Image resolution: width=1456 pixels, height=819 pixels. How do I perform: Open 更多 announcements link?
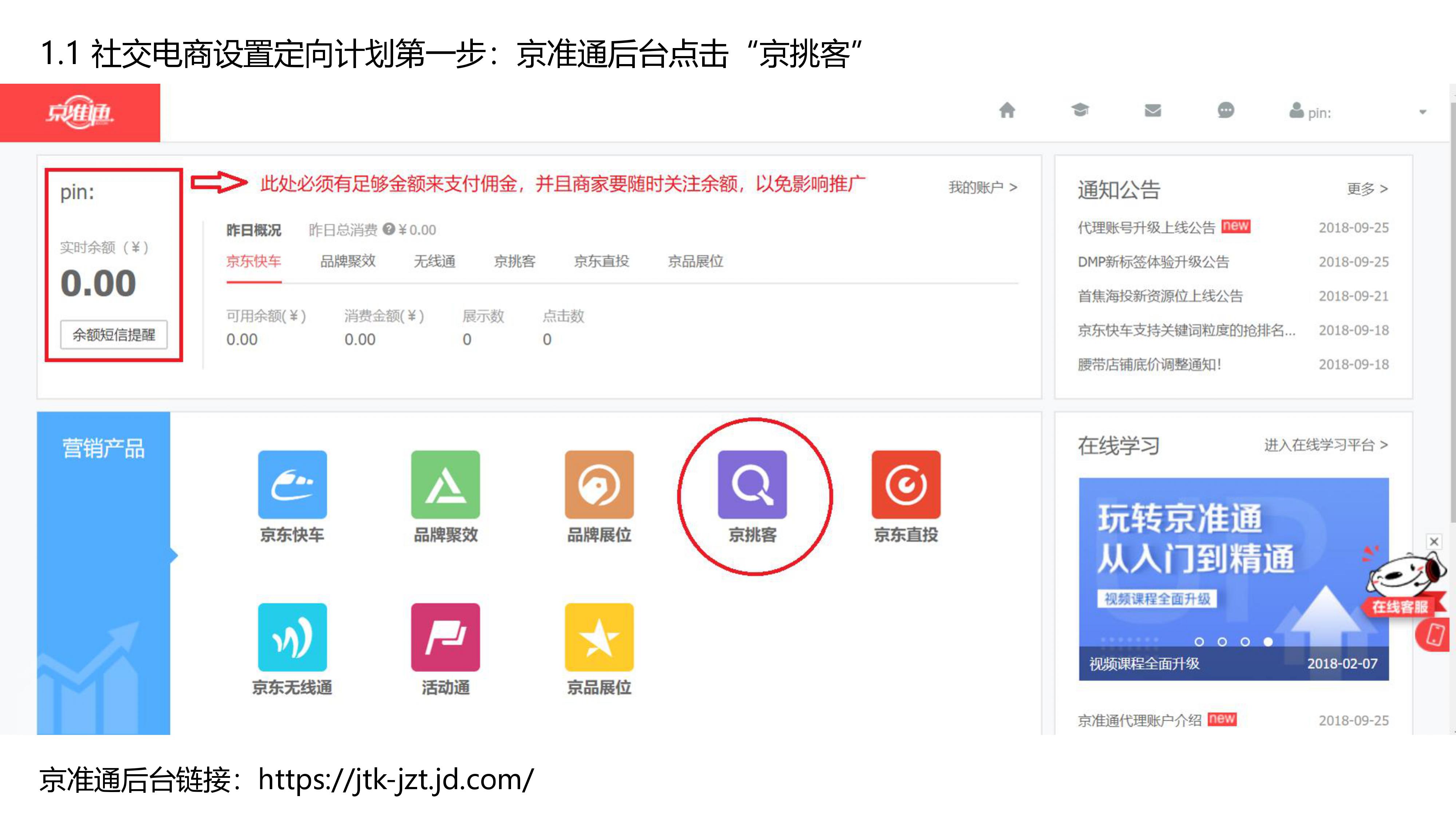1367,189
